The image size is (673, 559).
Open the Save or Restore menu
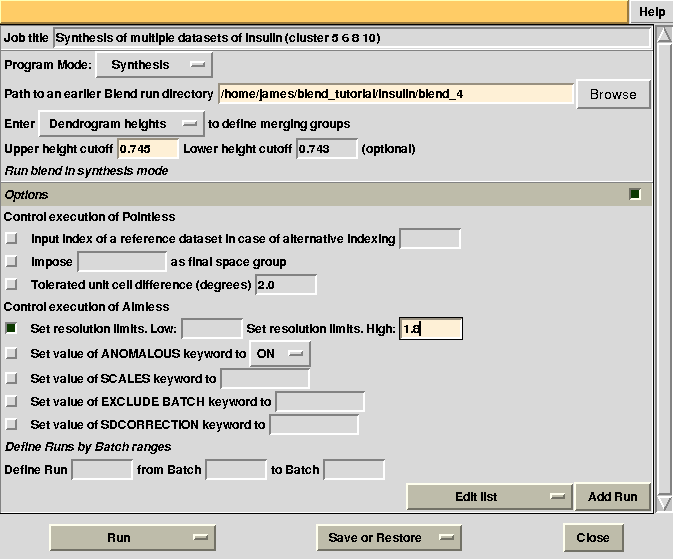pos(386,537)
